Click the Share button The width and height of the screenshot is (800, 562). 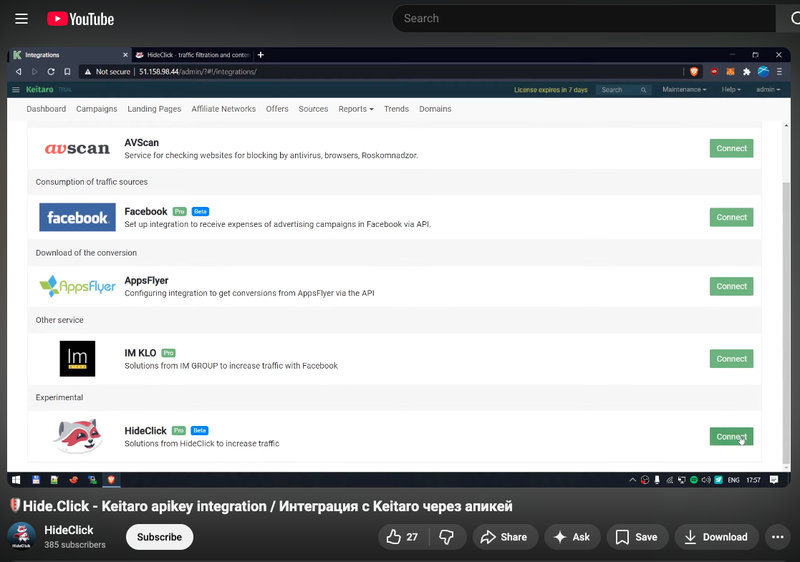coord(503,537)
